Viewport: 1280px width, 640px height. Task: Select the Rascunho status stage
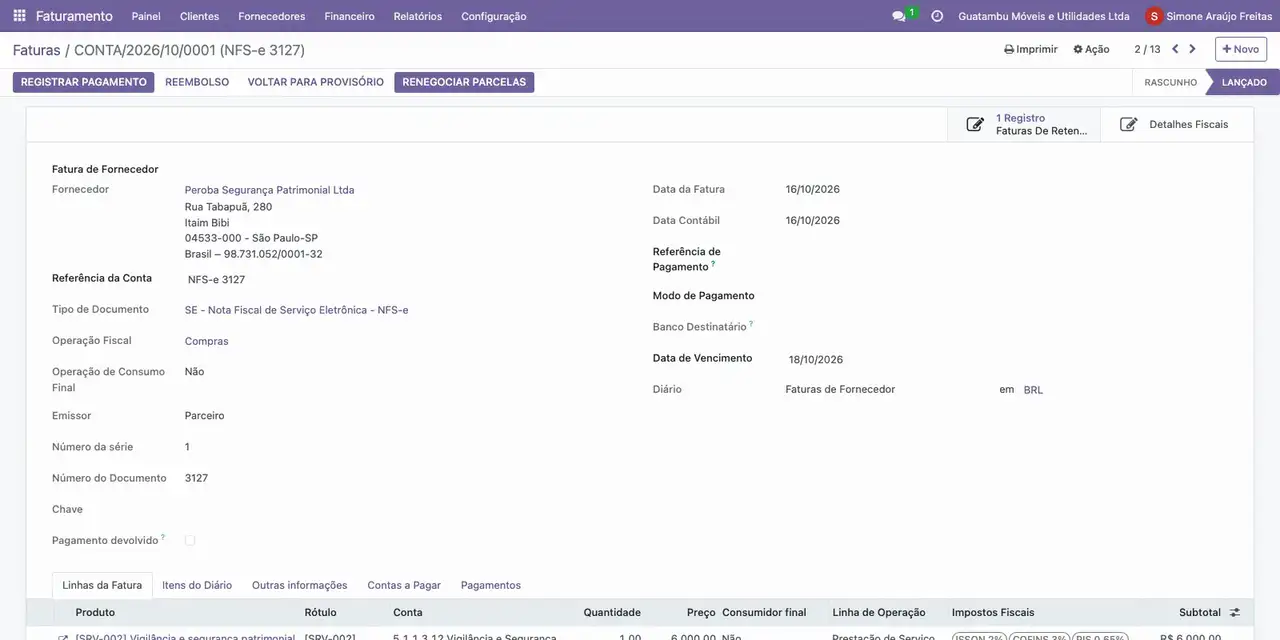pos(1170,82)
